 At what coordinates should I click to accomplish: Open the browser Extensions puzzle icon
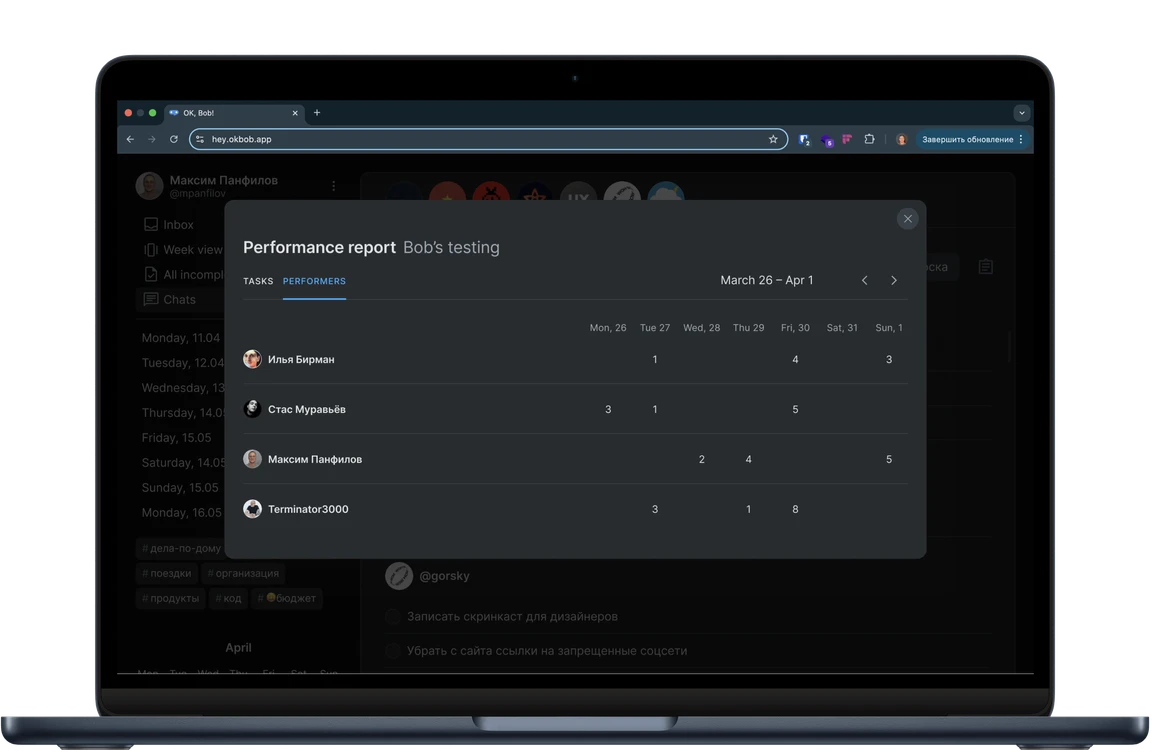click(x=869, y=140)
